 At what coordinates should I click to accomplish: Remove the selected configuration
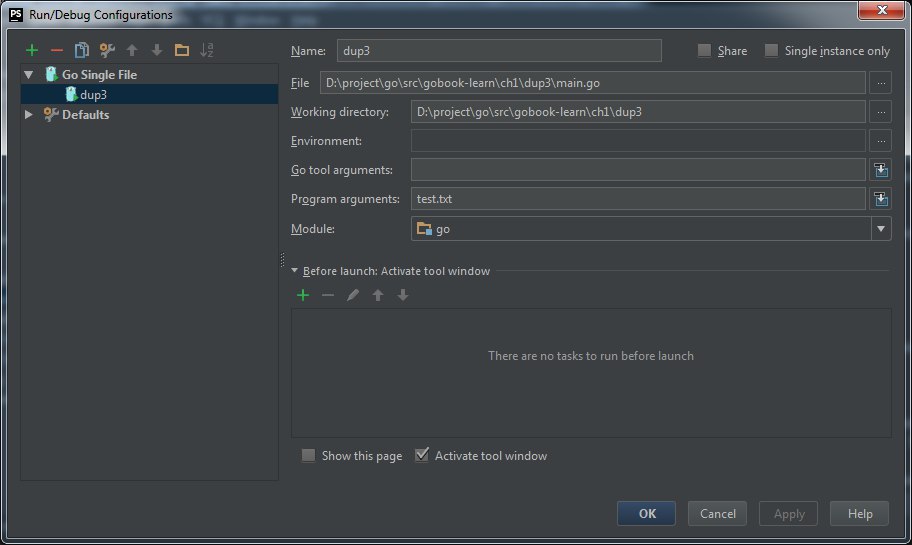click(56, 50)
